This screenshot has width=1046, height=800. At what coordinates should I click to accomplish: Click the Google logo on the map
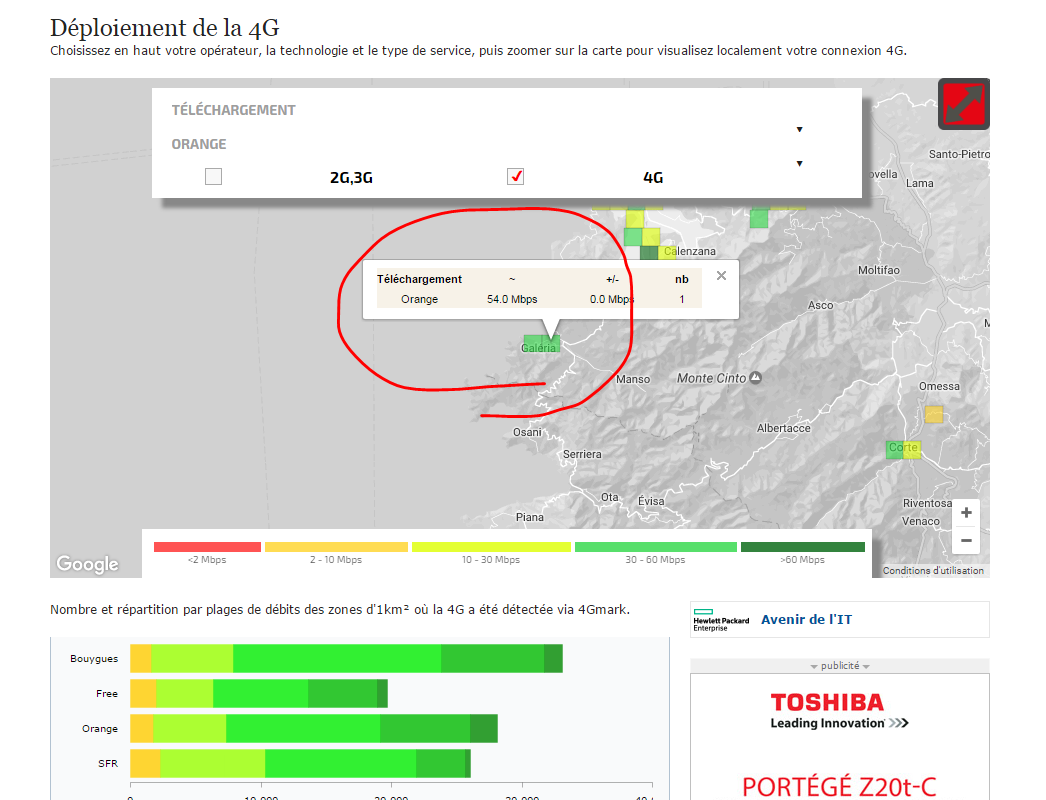coord(87,564)
